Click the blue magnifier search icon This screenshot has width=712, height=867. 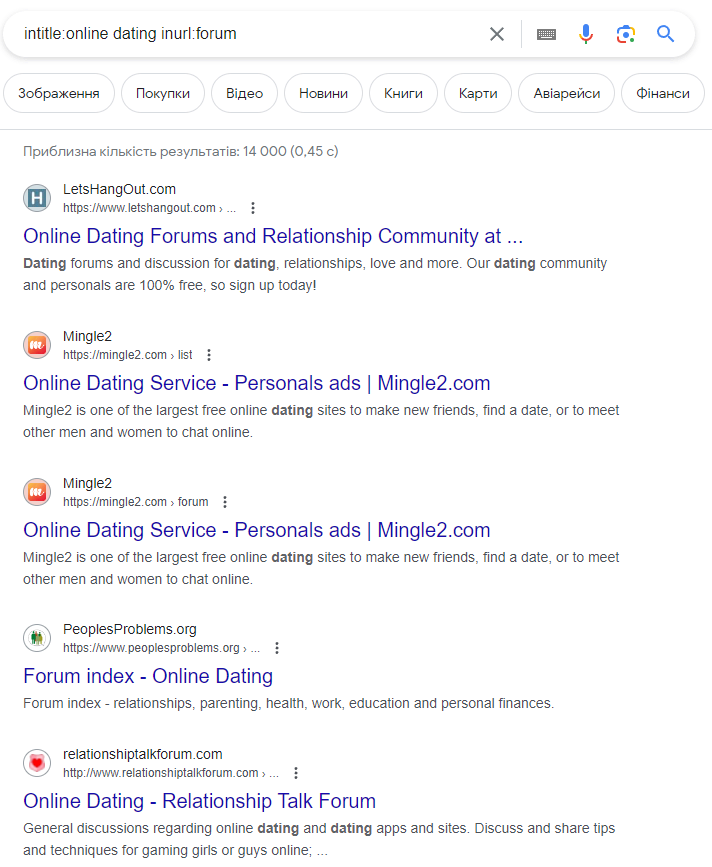[665, 34]
